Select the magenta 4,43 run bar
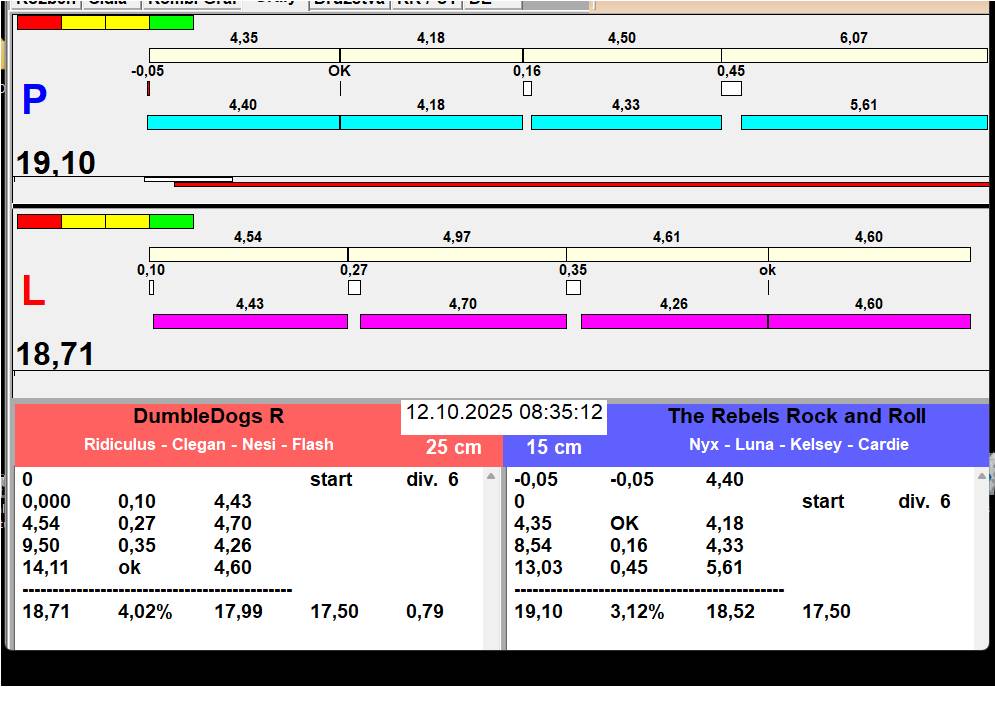995x716 pixels. coord(250,321)
